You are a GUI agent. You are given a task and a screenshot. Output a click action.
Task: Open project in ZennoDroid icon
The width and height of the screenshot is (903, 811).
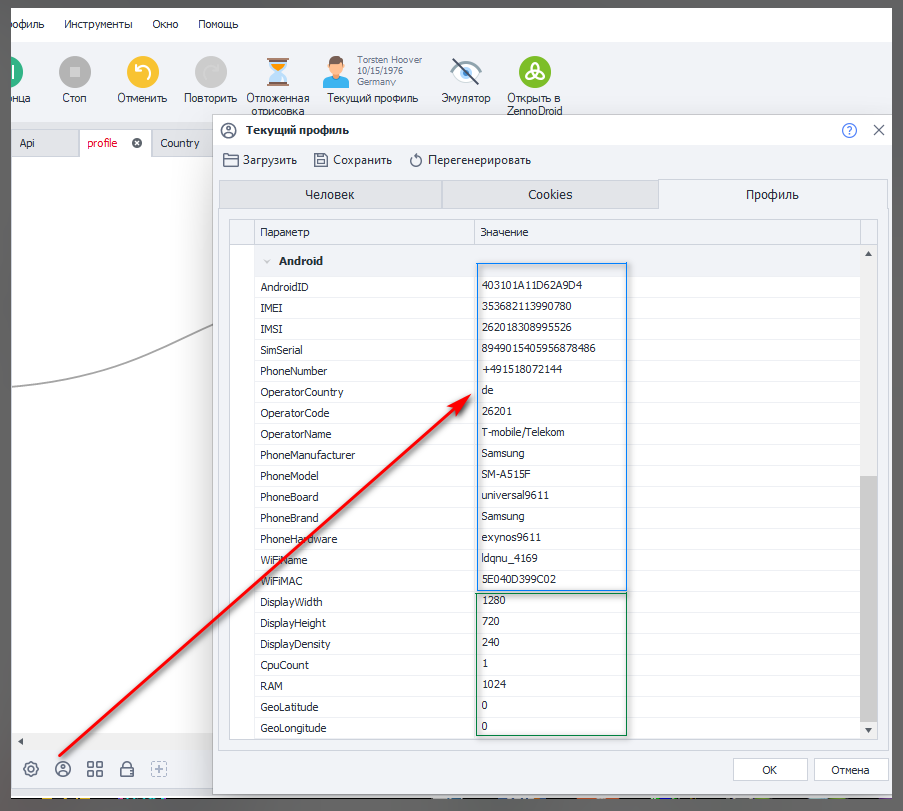coord(535,72)
